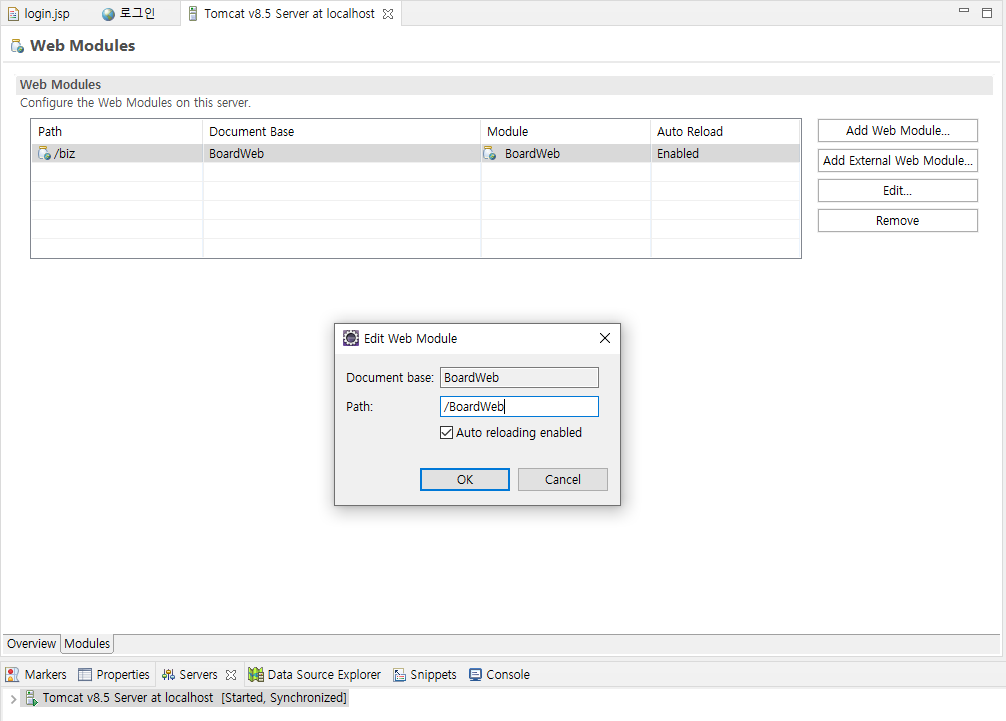Click the Document Base column header
Screen dimensions: 1006x721
342,131
